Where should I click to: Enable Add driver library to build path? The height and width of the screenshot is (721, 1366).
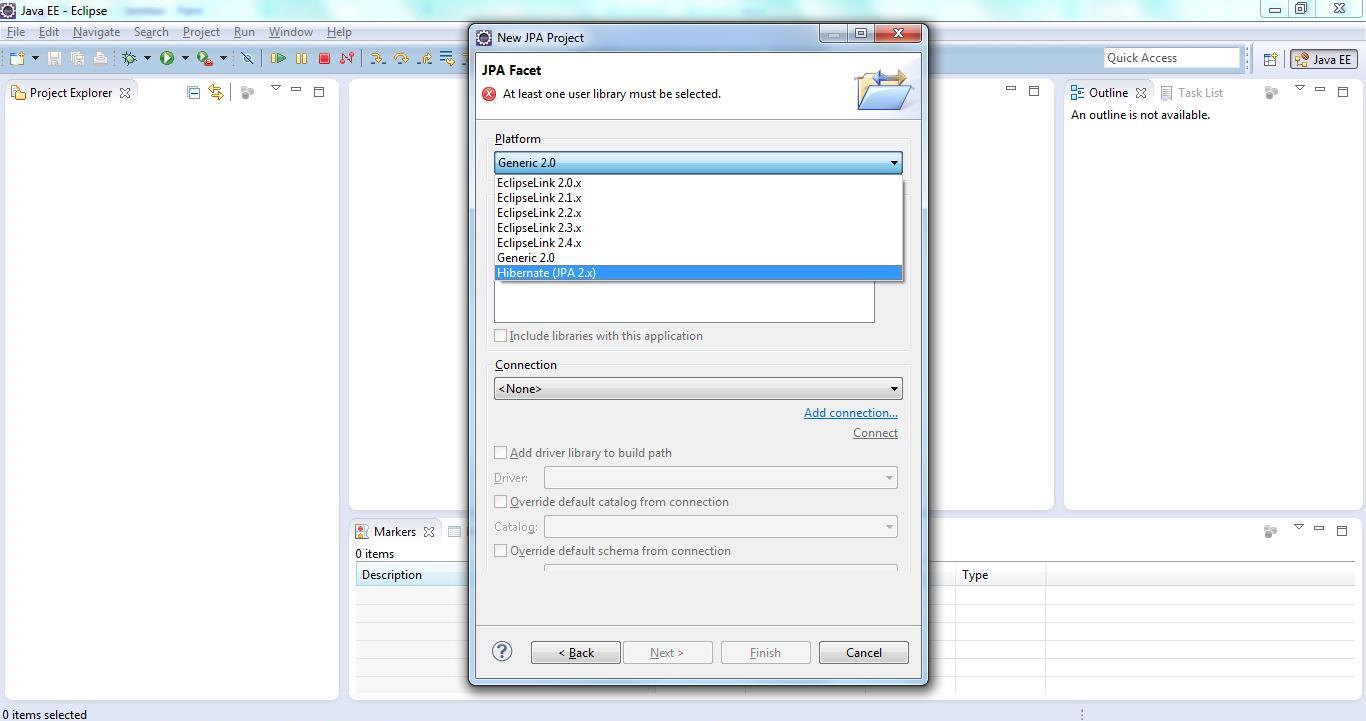tap(583, 453)
